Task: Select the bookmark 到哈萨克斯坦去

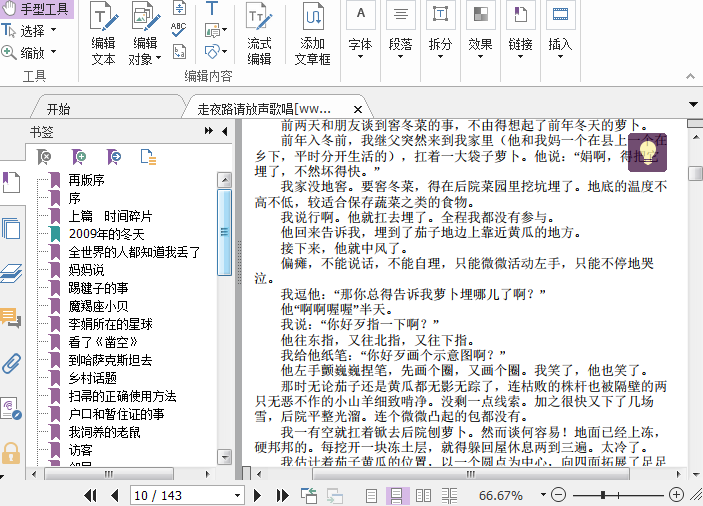Action: point(110,360)
